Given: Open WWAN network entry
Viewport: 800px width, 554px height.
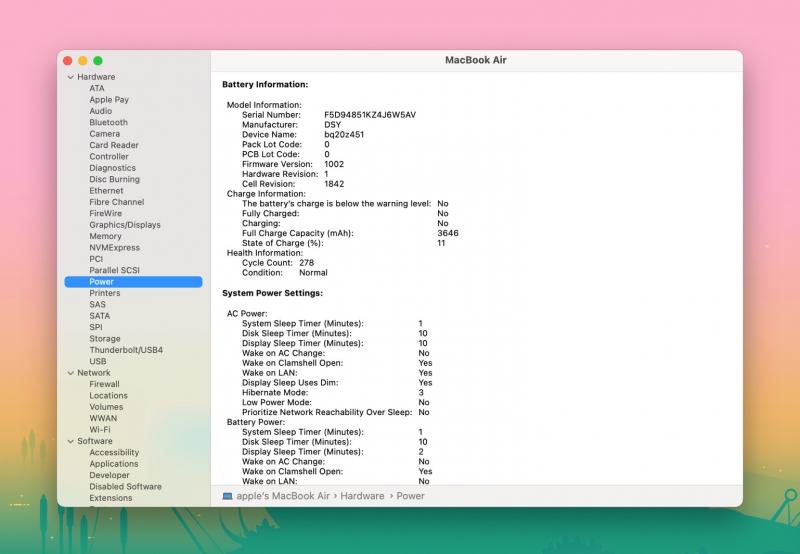Looking at the screenshot, I should tap(103, 418).
